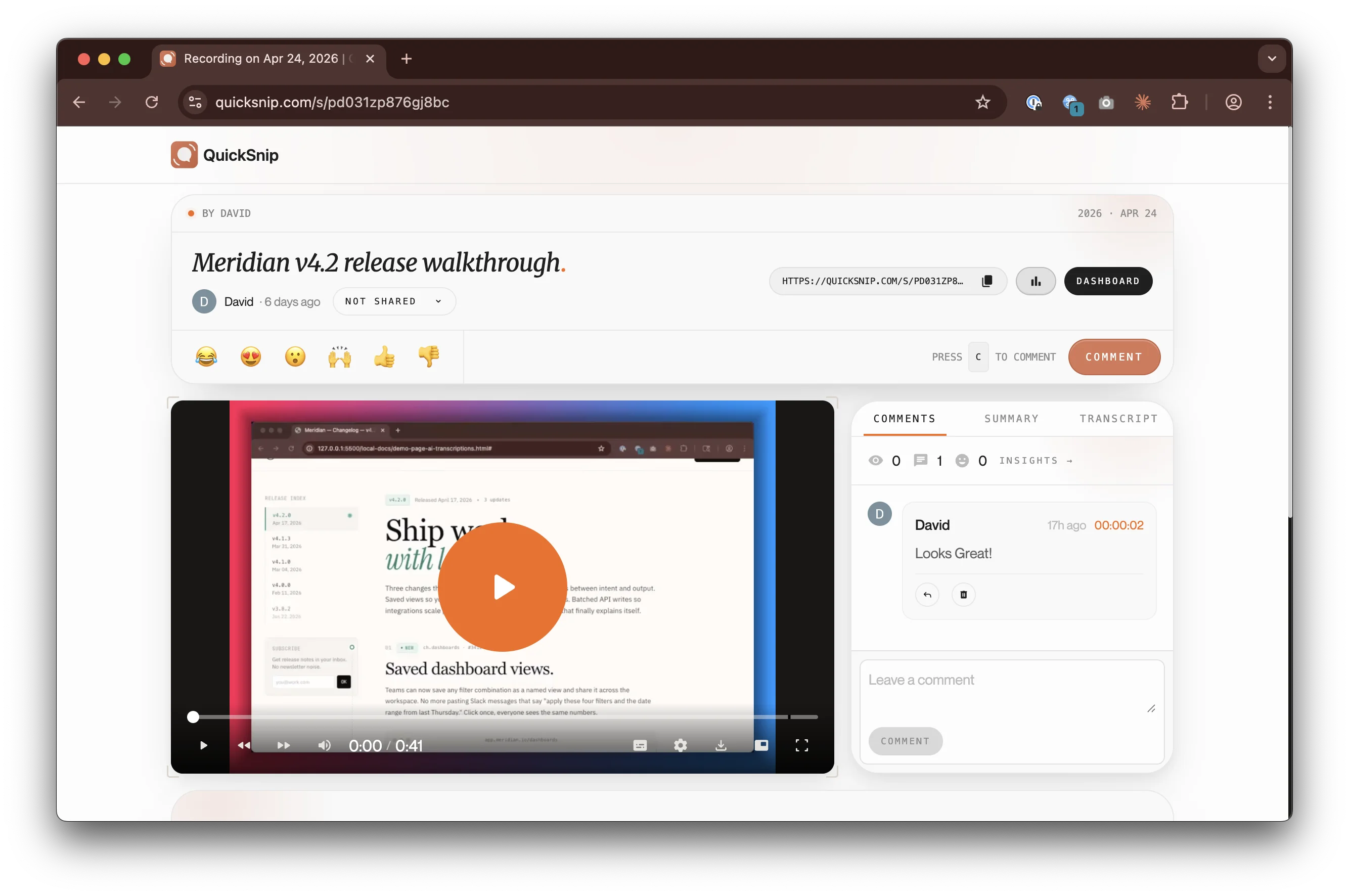Image resolution: width=1349 pixels, height=896 pixels.
Task: Fast-forward the video with skip control
Action: tap(283, 745)
